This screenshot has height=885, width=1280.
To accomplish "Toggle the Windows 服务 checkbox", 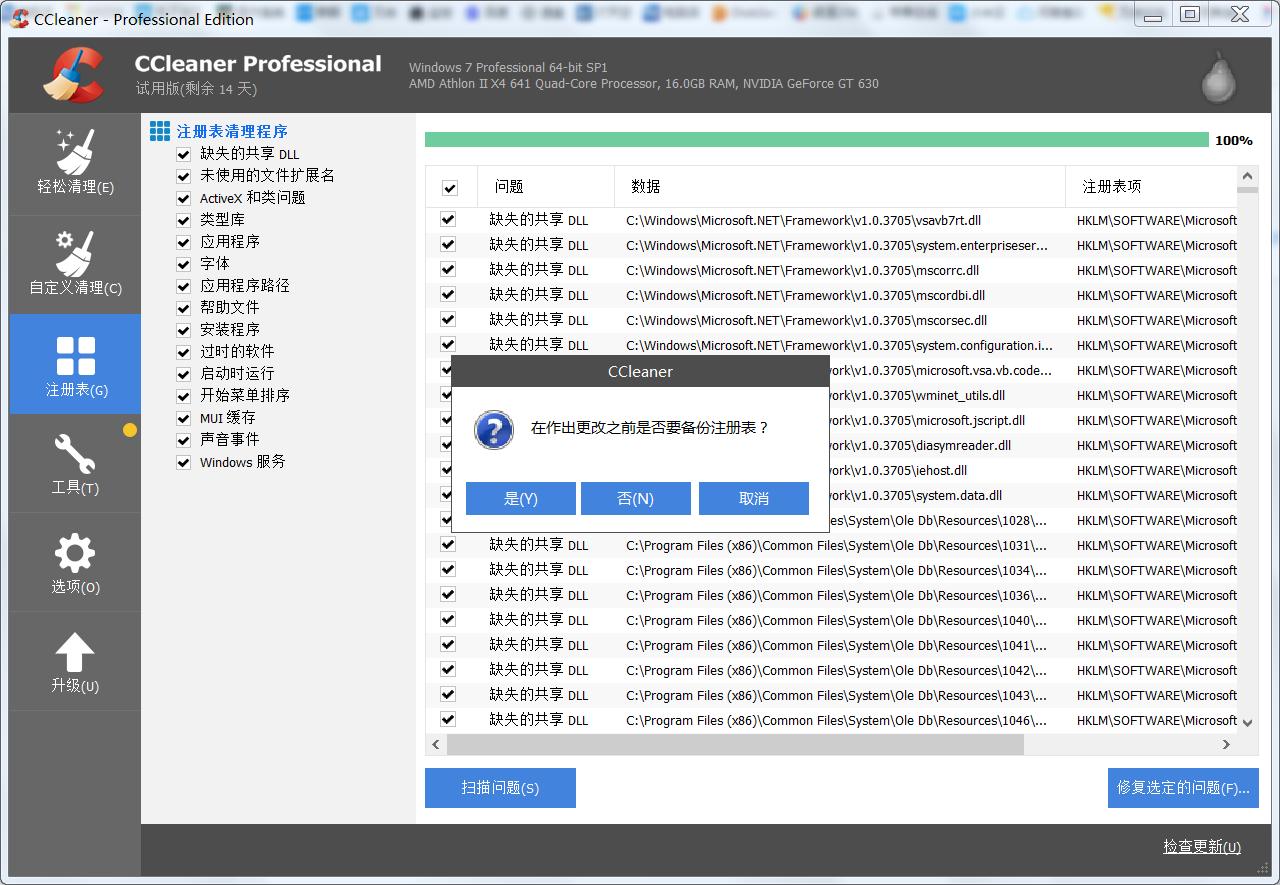I will (184, 462).
